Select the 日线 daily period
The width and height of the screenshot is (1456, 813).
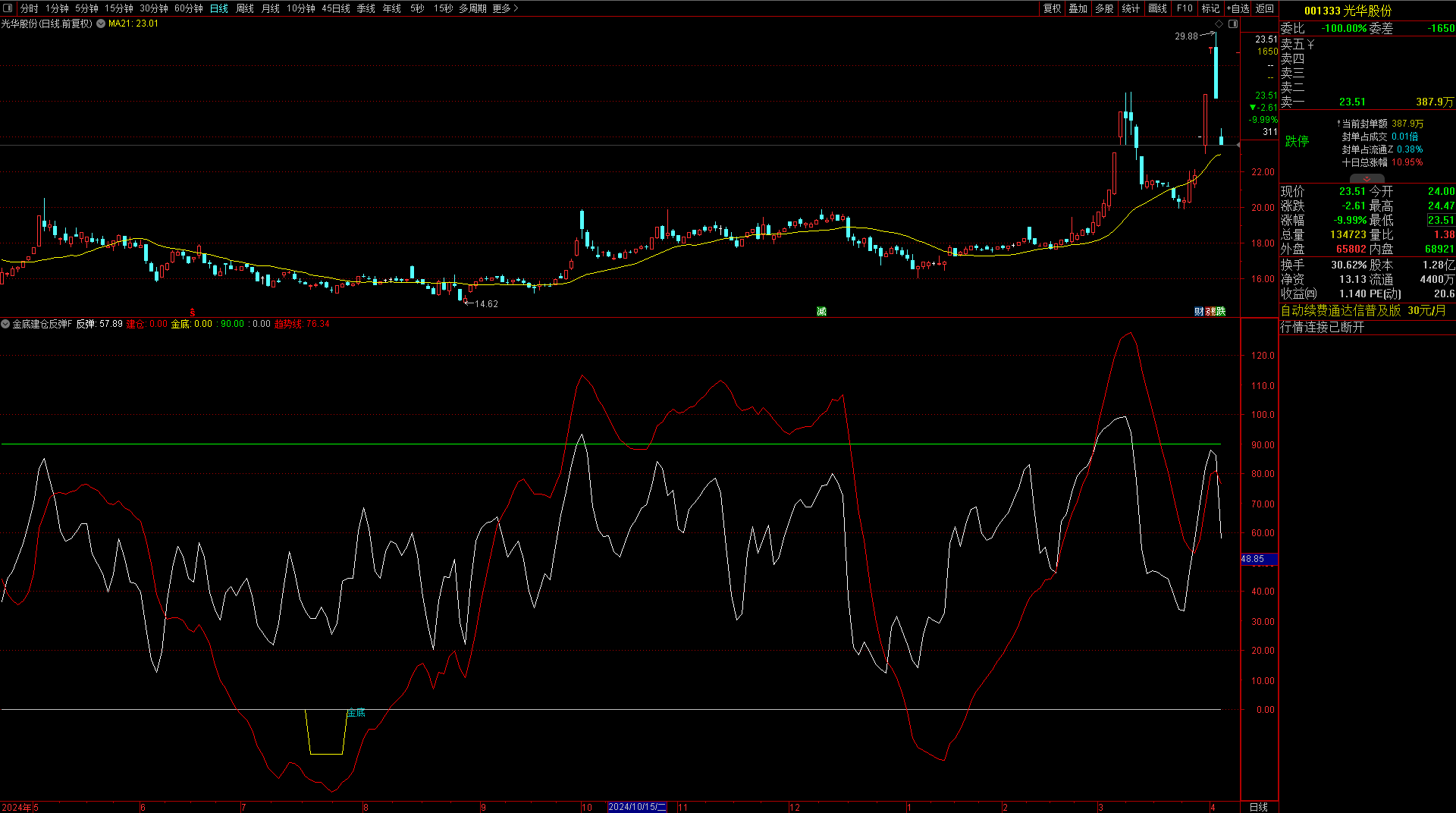point(219,8)
